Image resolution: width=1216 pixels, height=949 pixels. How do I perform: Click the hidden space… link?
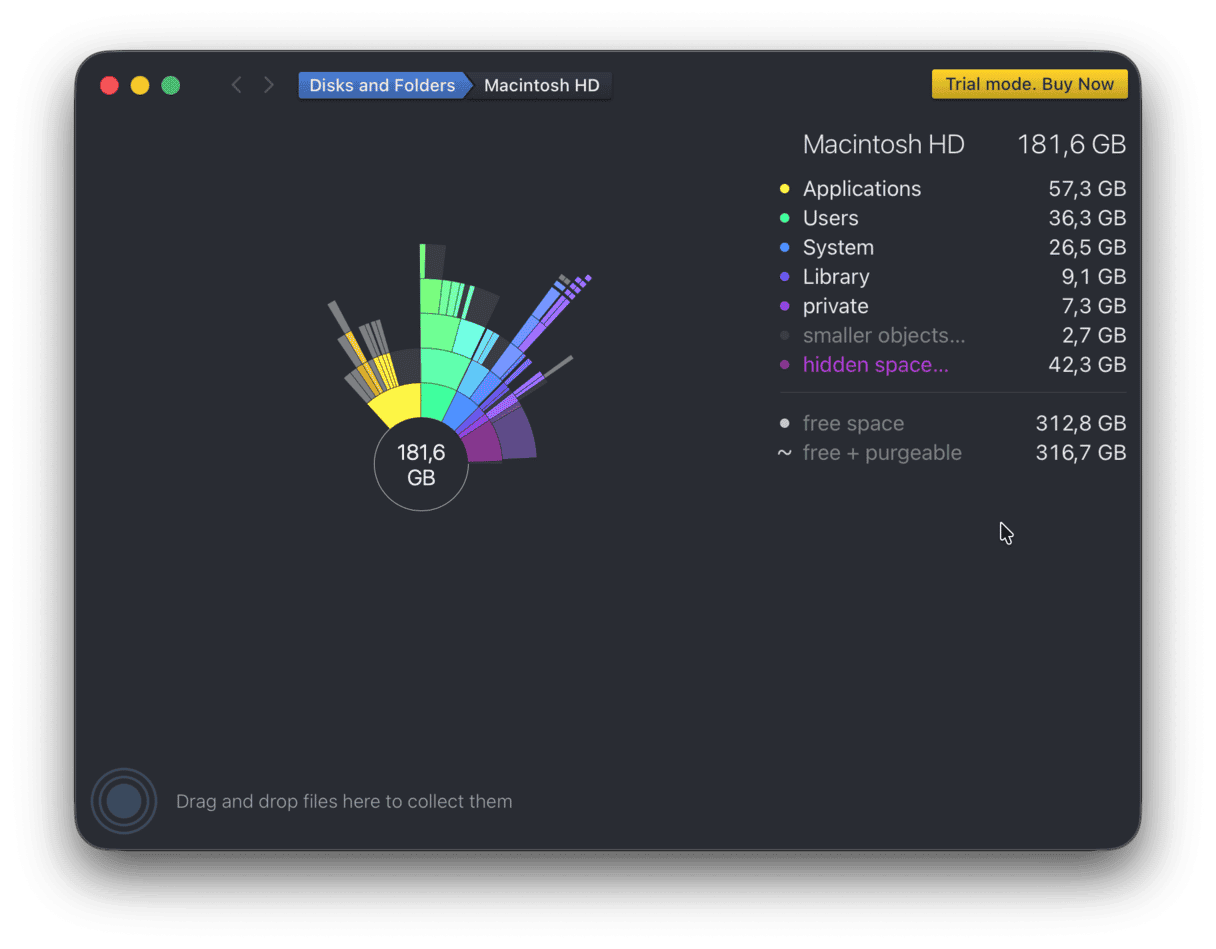point(876,365)
